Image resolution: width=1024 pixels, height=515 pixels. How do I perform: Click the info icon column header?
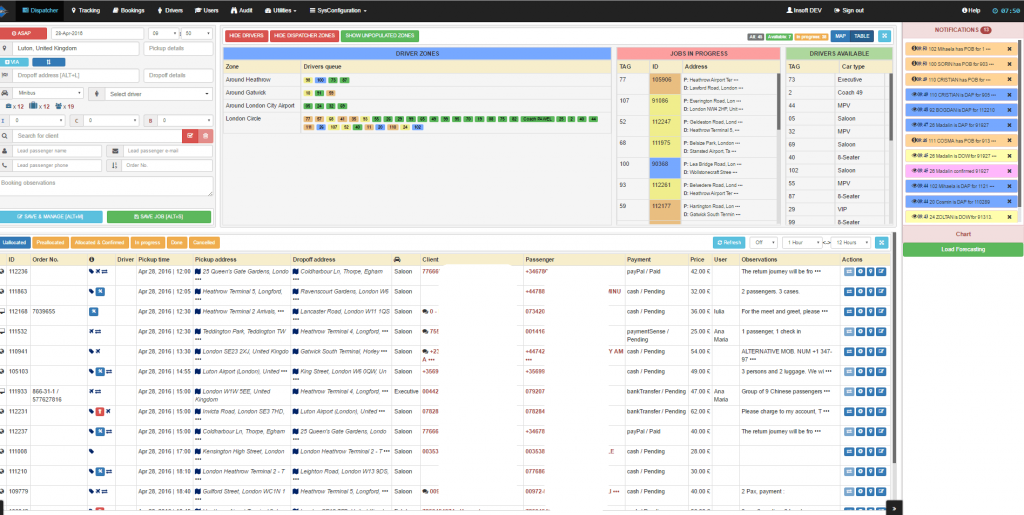click(x=91, y=260)
